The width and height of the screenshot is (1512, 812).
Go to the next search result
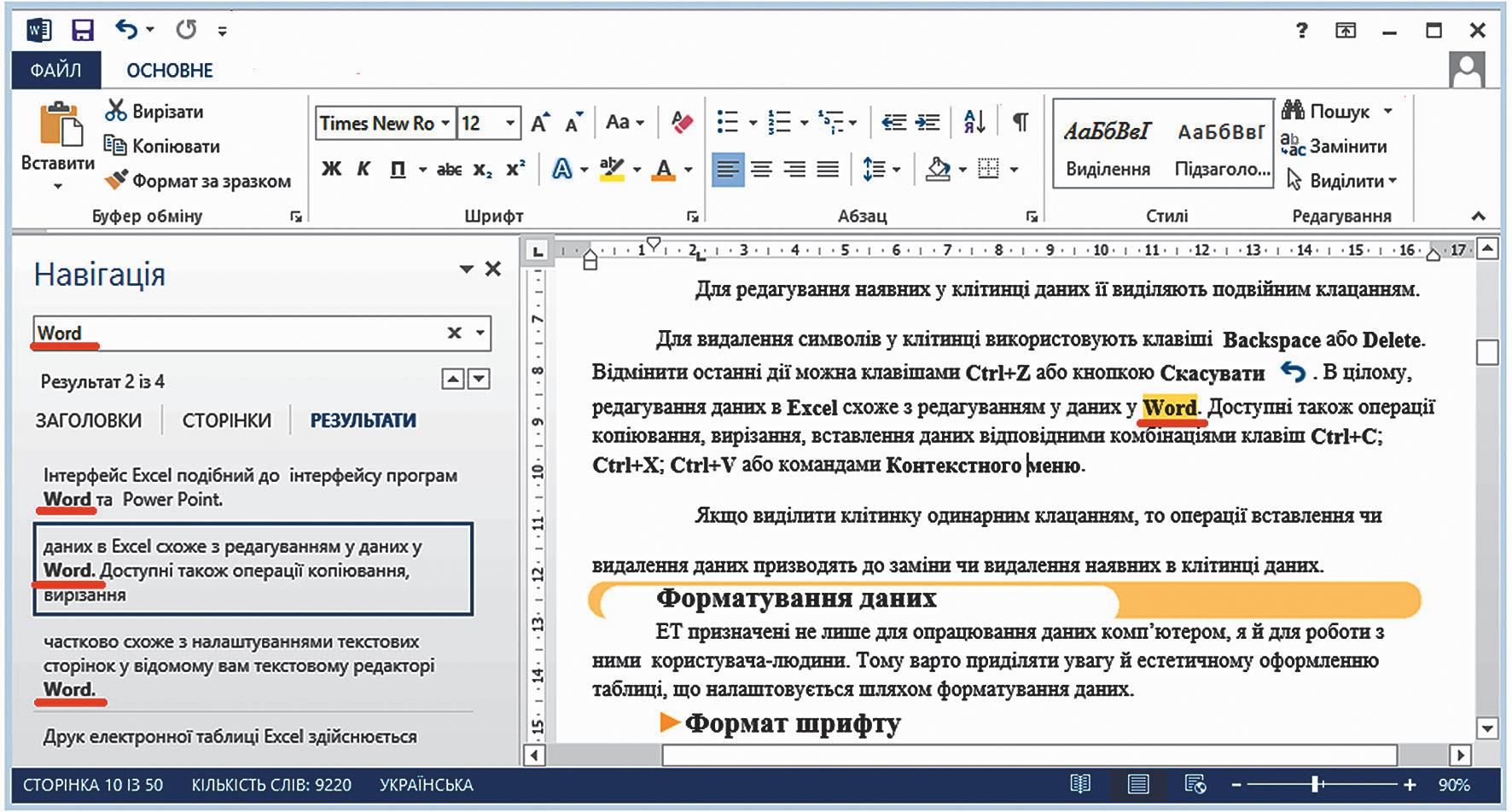pos(480,380)
